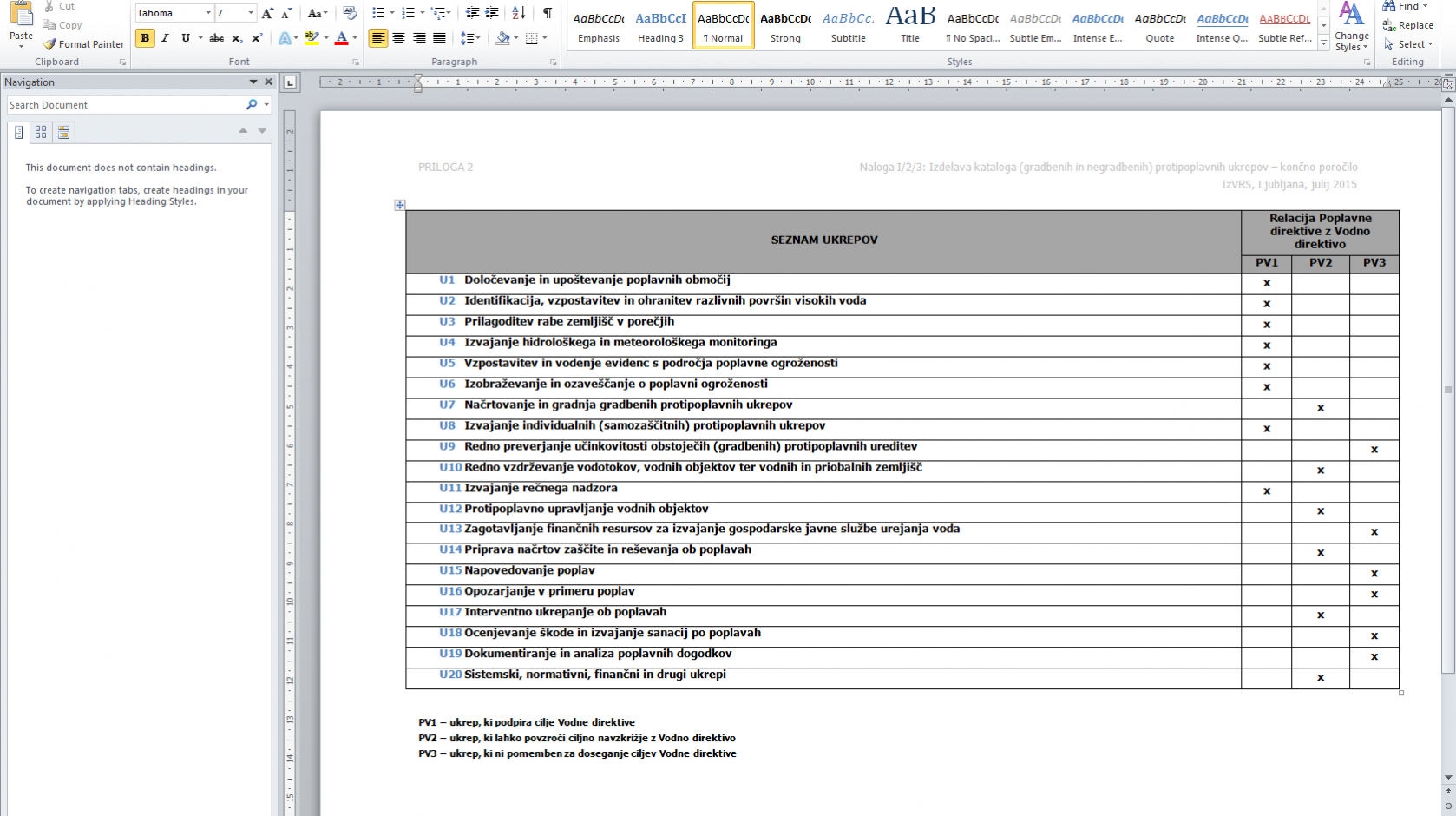Open Clipboard group dialog launcher
Viewport: 1456px width, 816px height.
(x=122, y=63)
